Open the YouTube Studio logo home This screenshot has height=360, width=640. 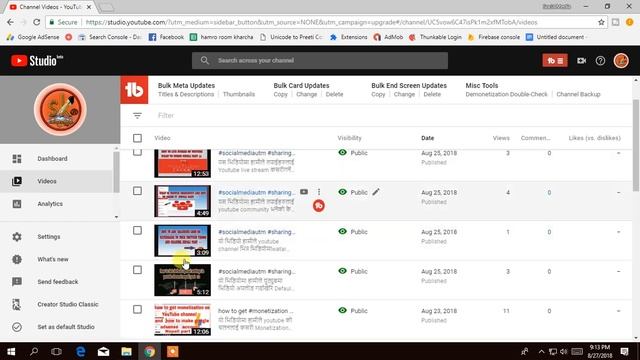(x=37, y=61)
